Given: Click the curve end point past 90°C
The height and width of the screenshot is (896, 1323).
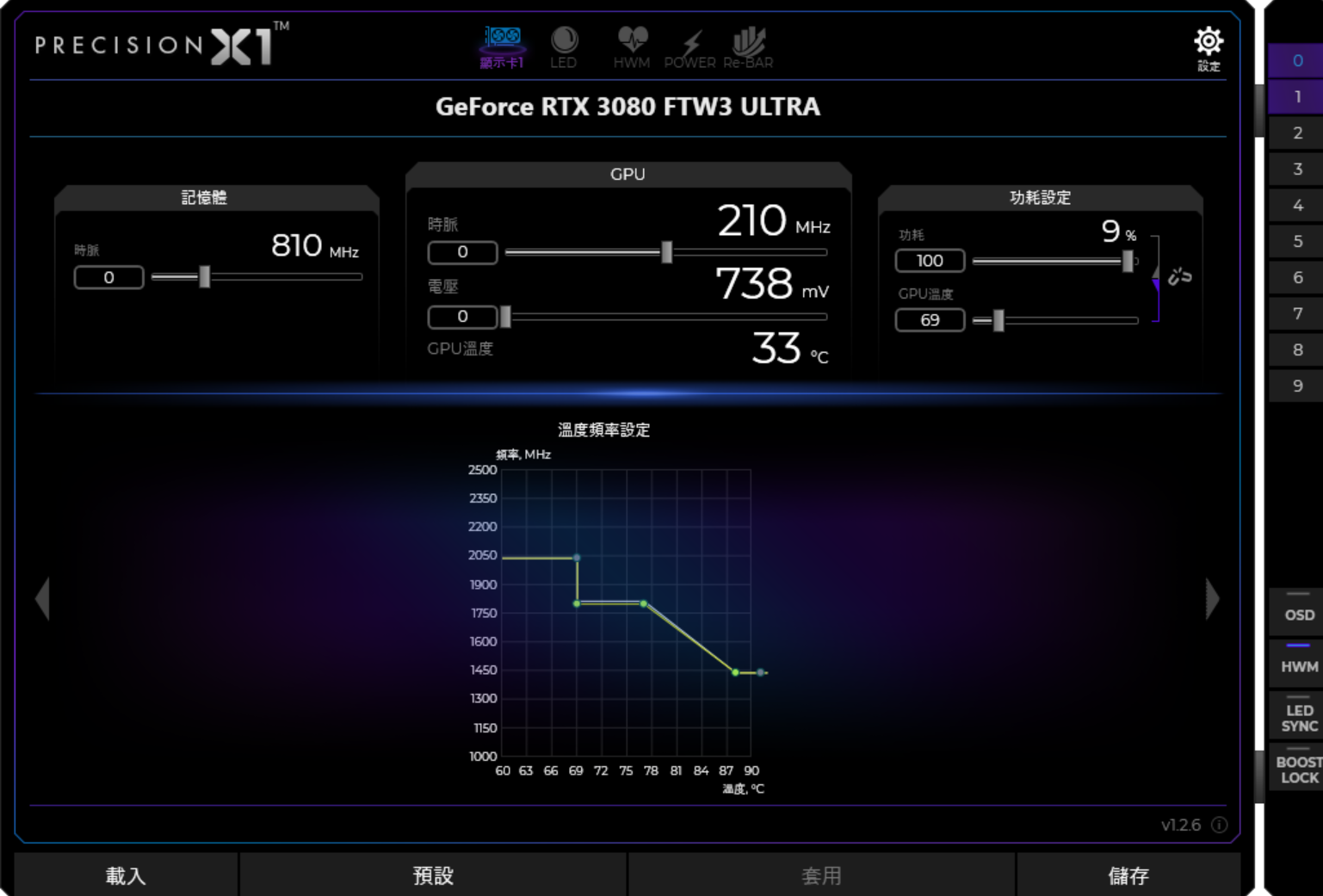Looking at the screenshot, I should [760, 672].
